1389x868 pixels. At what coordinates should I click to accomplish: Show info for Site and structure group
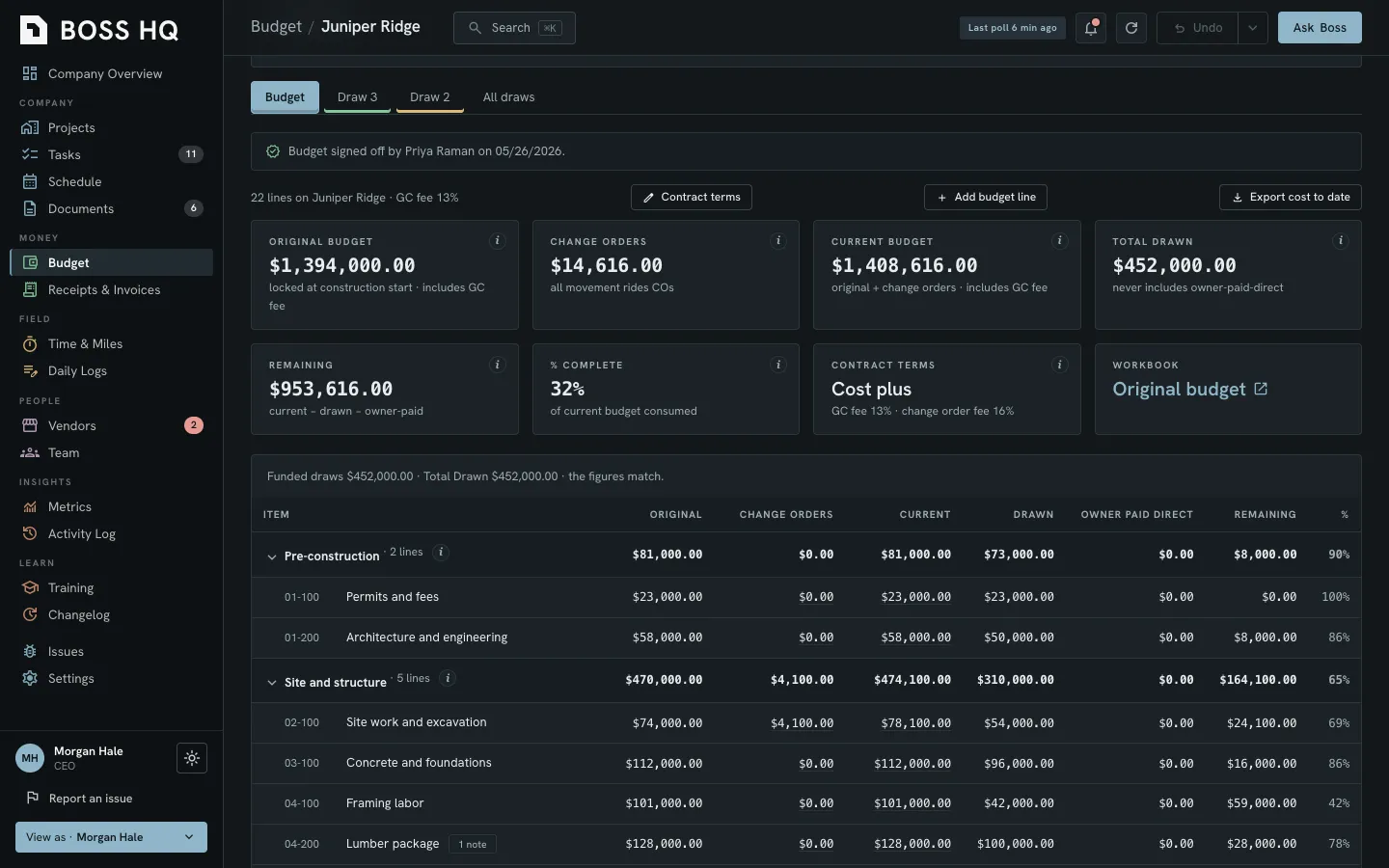tap(448, 678)
